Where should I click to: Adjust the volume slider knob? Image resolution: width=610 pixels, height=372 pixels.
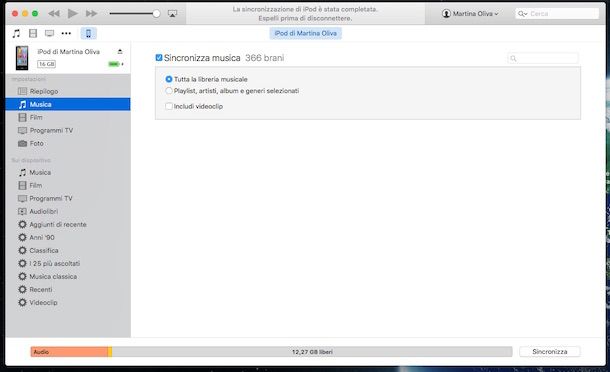(156, 14)
